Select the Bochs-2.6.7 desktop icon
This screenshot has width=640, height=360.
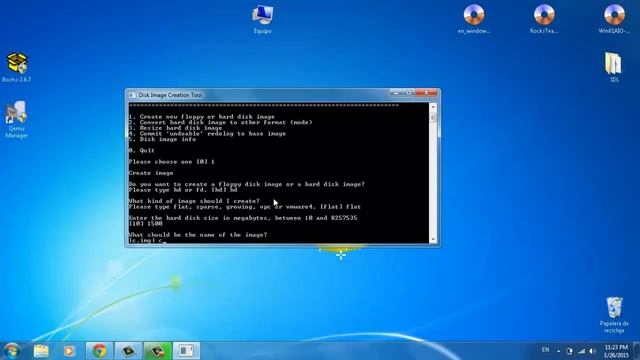pyautogui.click(x=17, y=68)
